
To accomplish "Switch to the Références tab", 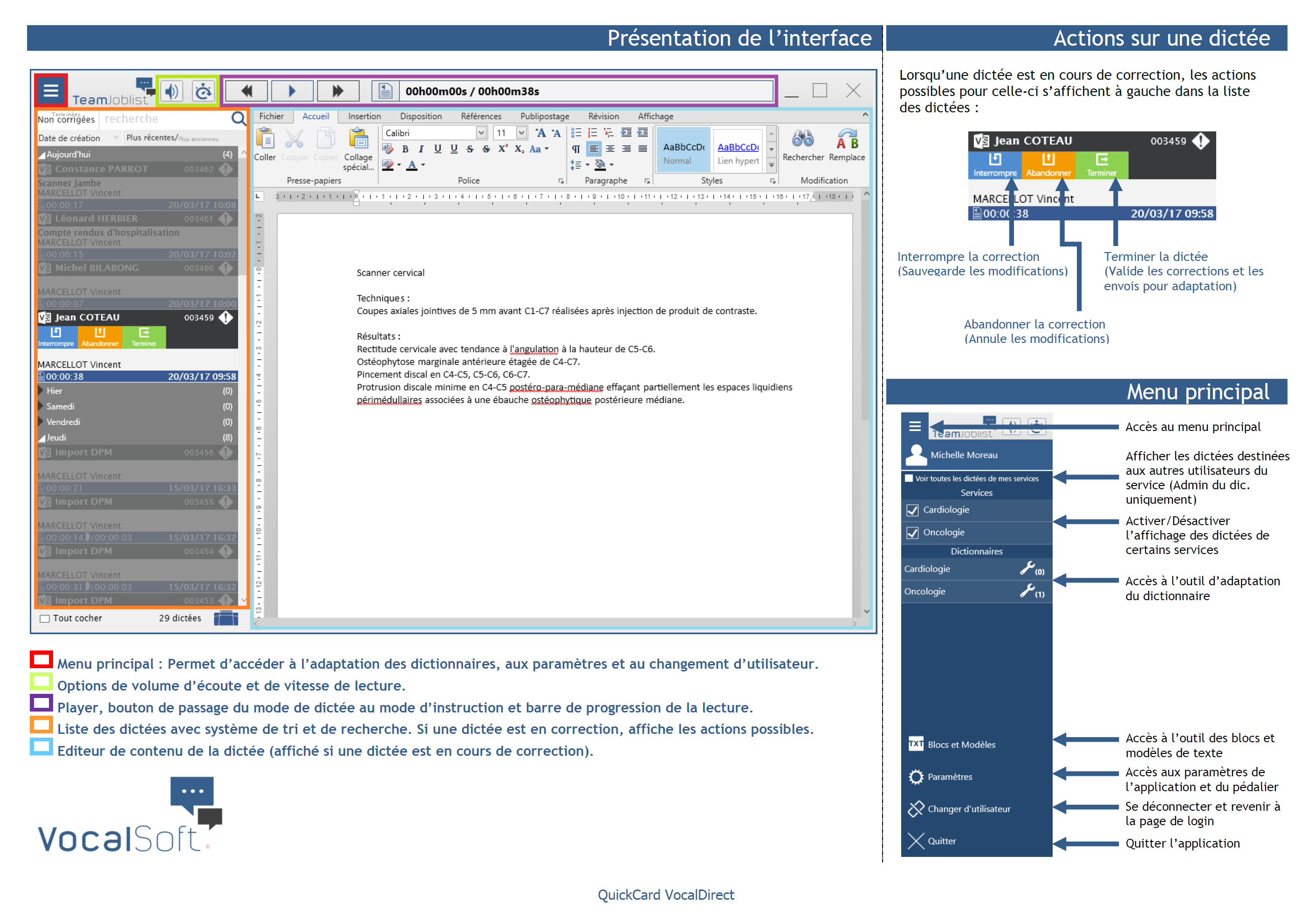I will pyautogui.click(x=481, y=116).
